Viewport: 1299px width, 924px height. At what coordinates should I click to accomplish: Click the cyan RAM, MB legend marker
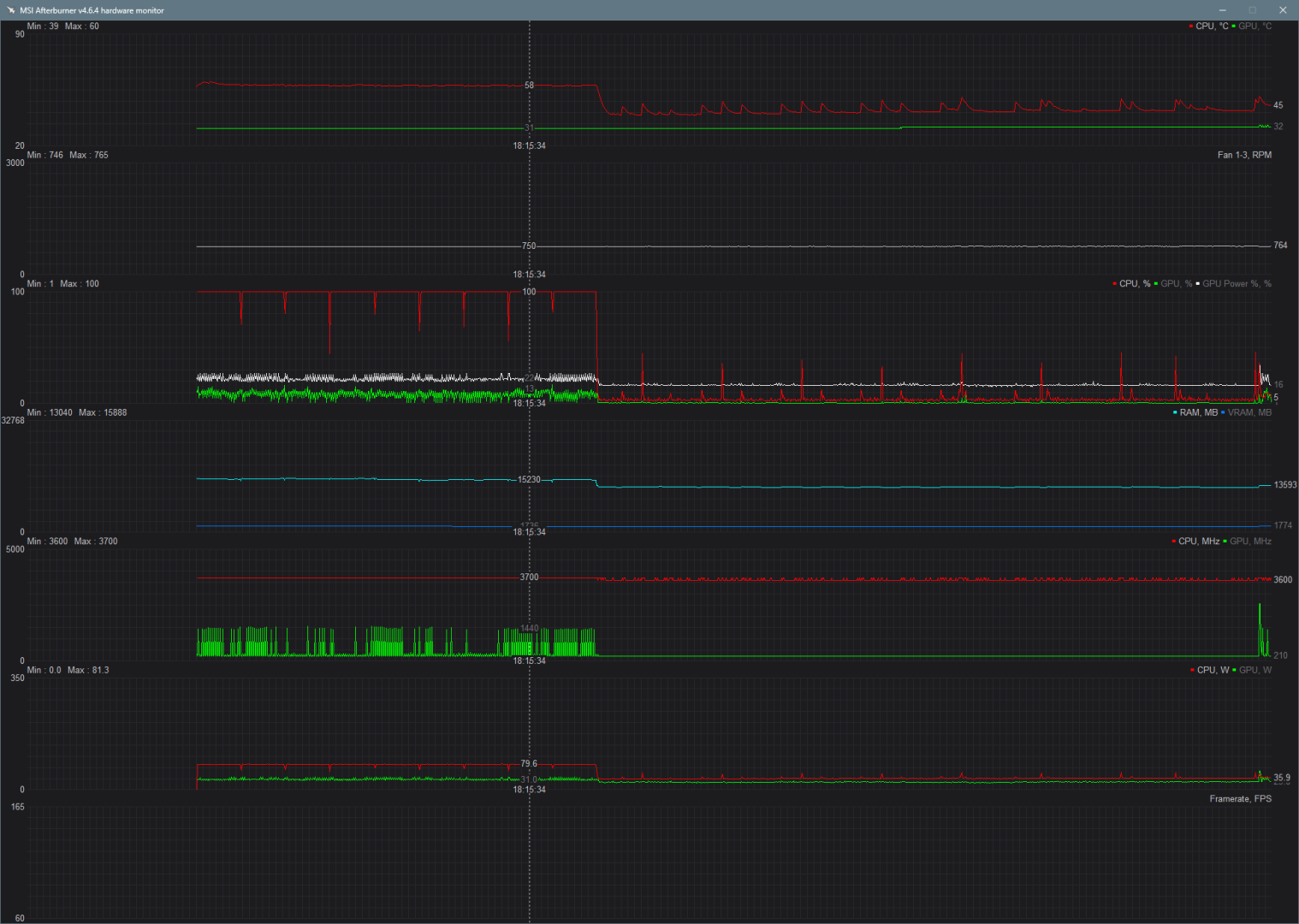pyautogui.click(x=1175, y=412)
